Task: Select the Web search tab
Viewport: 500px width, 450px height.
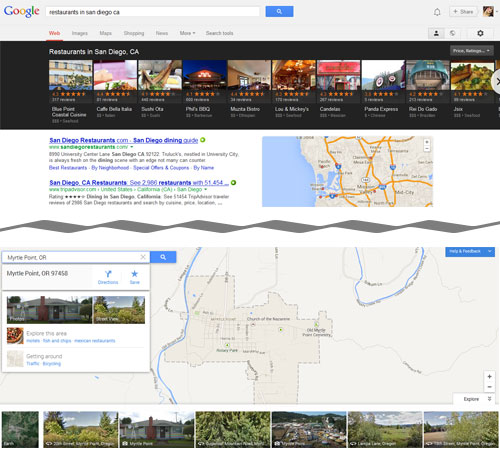Action: [x=54, y=33]
